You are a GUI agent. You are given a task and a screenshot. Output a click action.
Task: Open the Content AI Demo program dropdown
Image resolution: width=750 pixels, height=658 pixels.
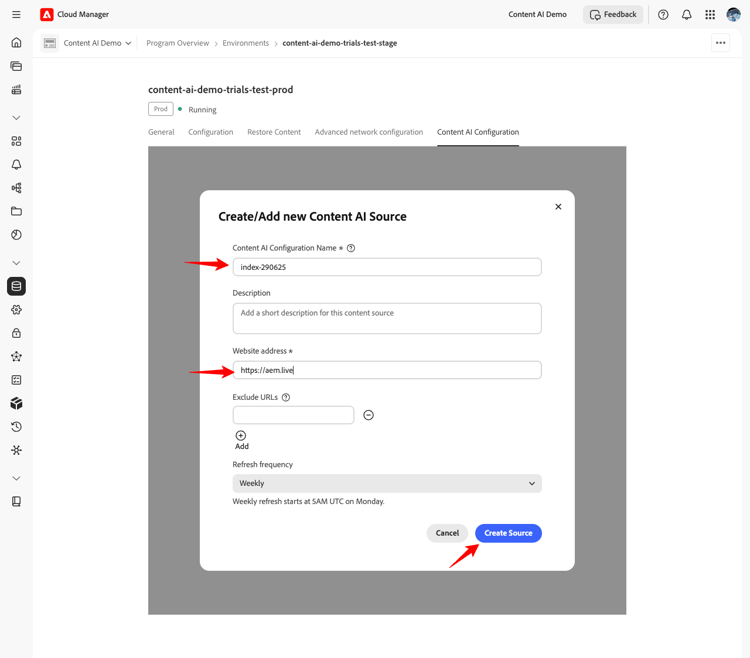click(x=98, y=43)
